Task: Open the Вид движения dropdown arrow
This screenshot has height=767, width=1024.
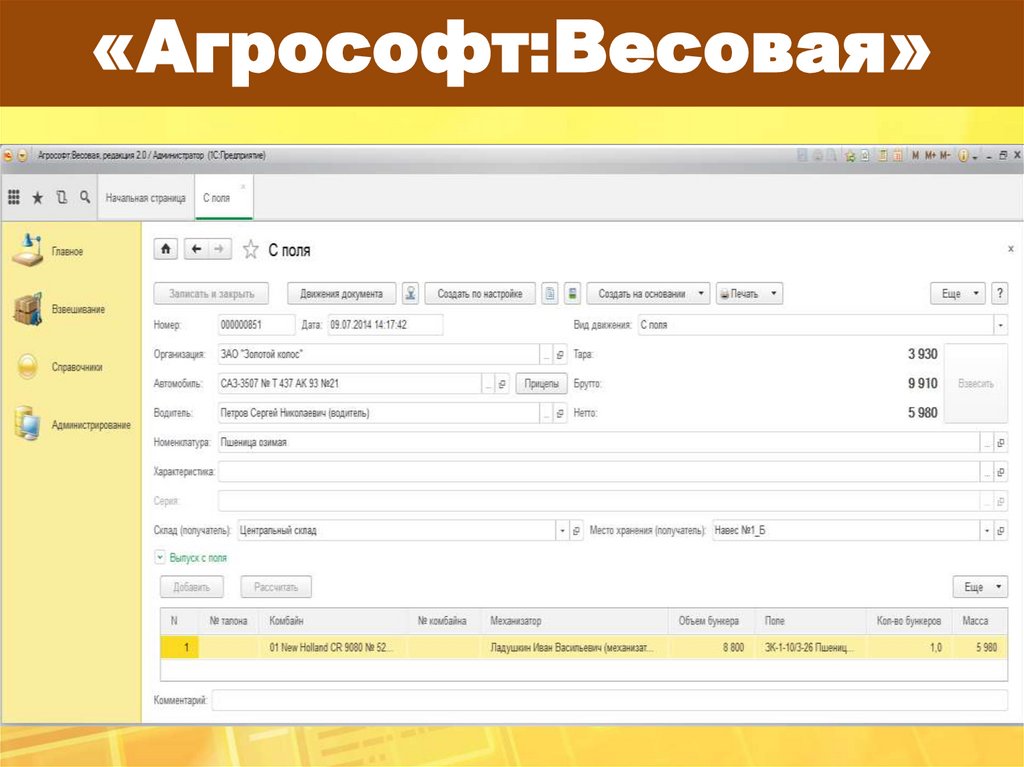Action: click(x=1000, y=325)
